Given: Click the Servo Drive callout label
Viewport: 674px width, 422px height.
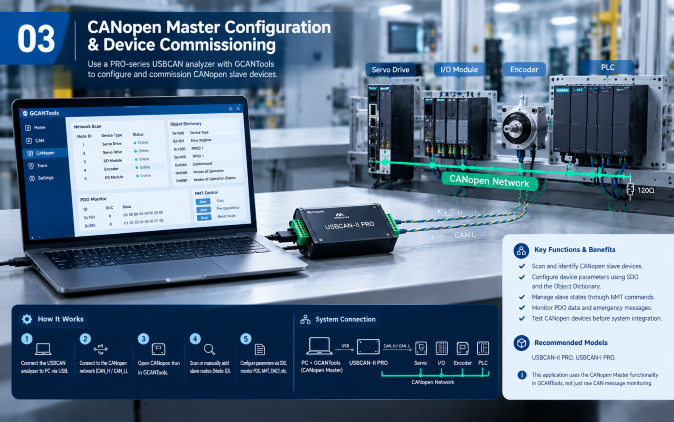Looking at the screenshot, I should [x=390, y=70].
